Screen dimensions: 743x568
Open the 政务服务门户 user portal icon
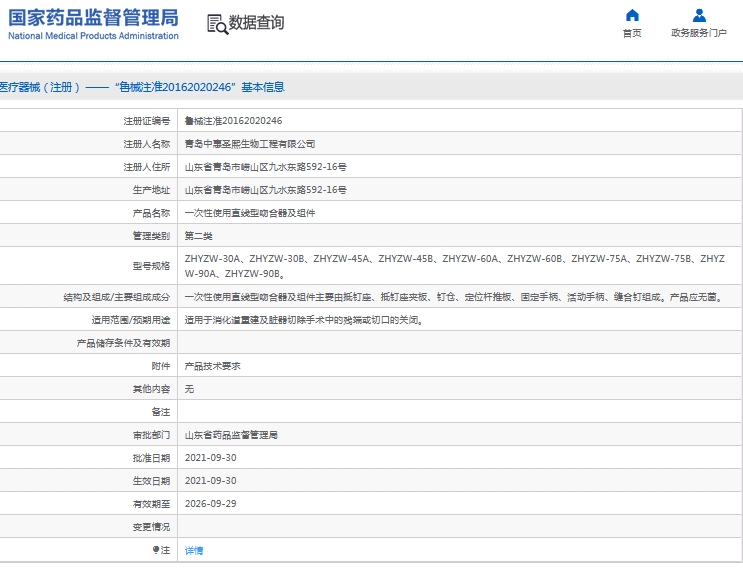click(699, 15)
